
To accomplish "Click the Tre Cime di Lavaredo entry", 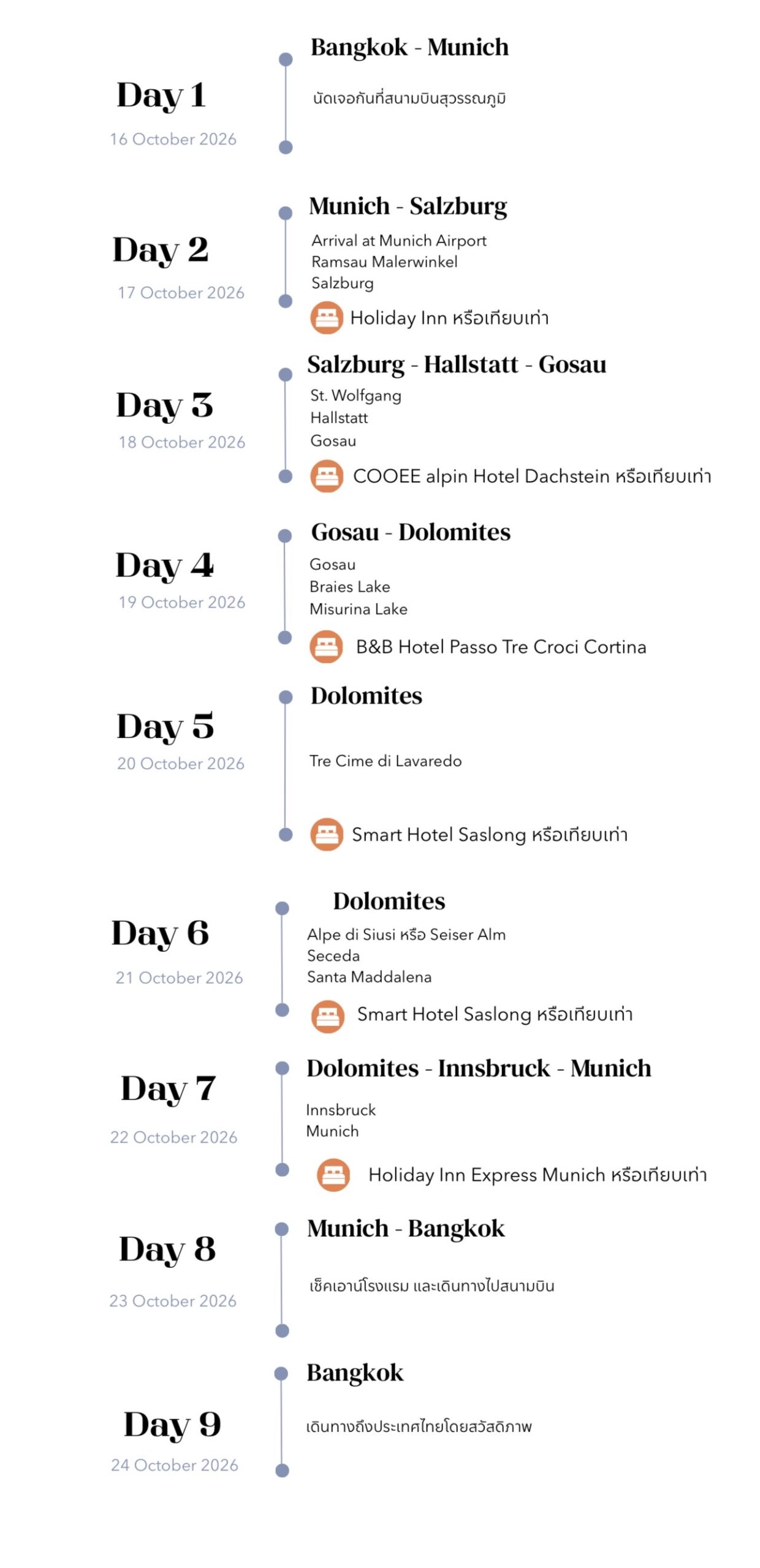I will pos(386,761).
